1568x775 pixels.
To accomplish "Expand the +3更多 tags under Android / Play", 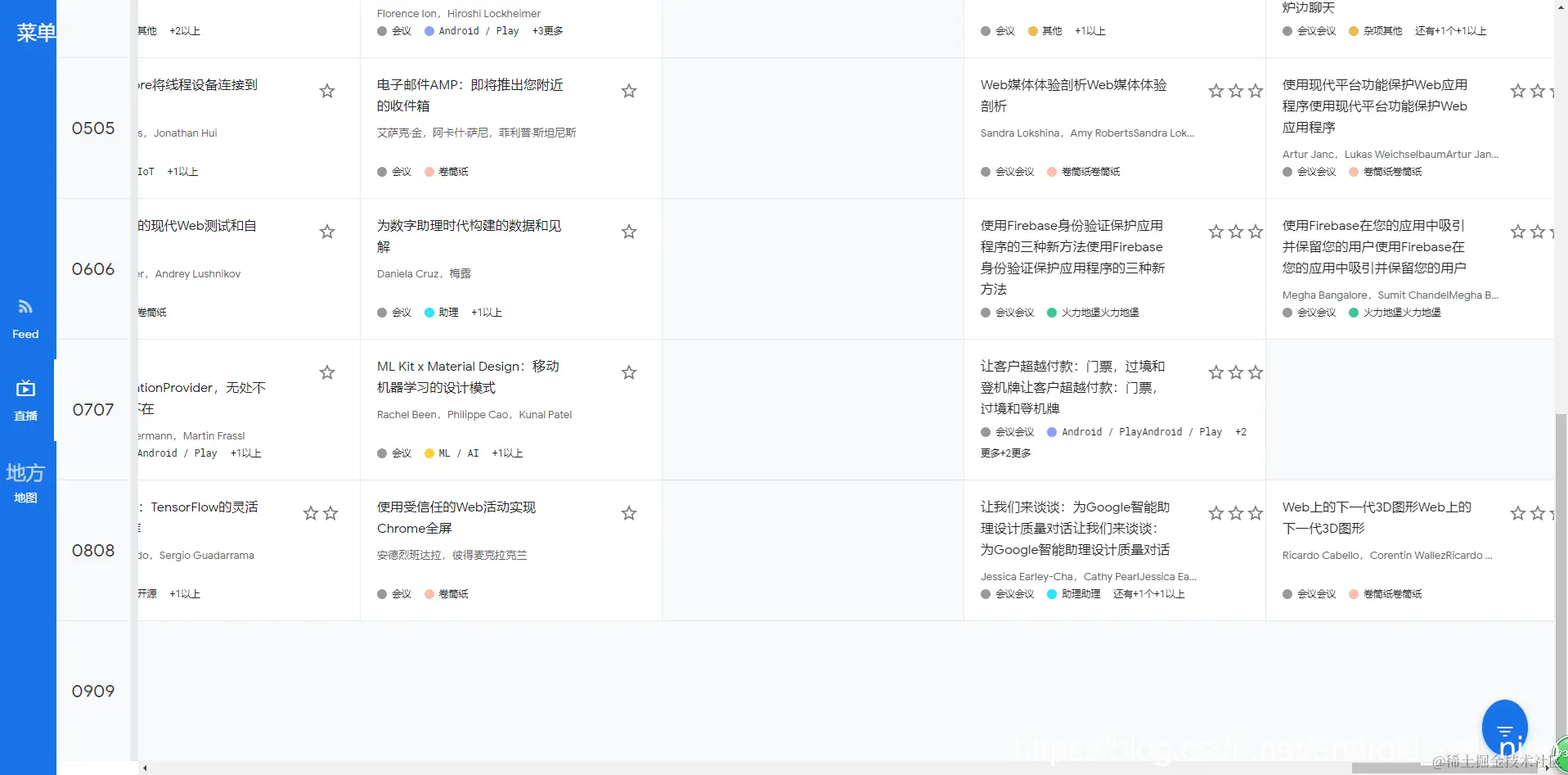I will click(x=547, y=31).
